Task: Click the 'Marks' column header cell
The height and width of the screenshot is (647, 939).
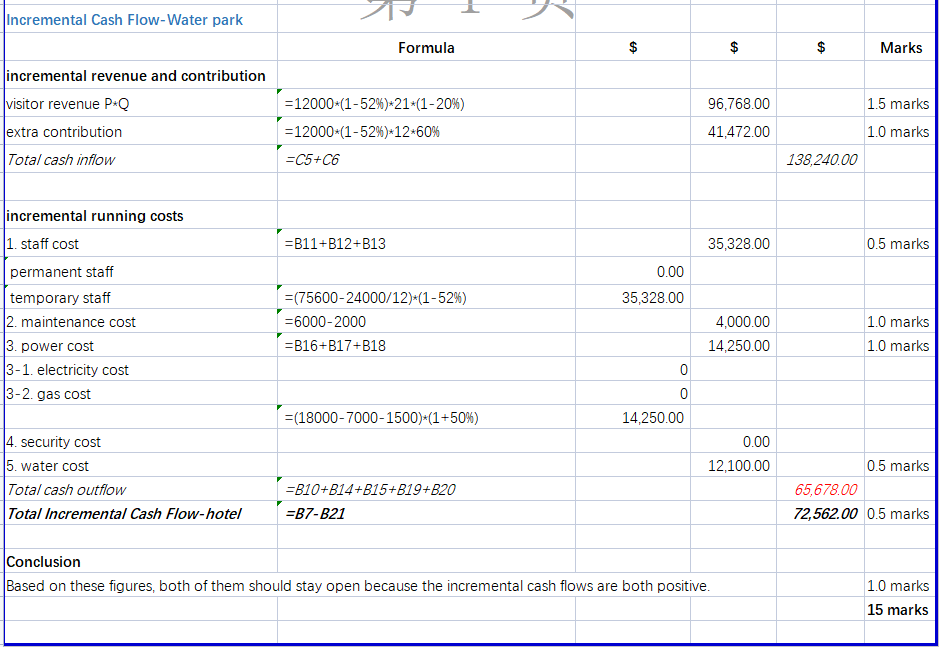Action: pos(901,48)
